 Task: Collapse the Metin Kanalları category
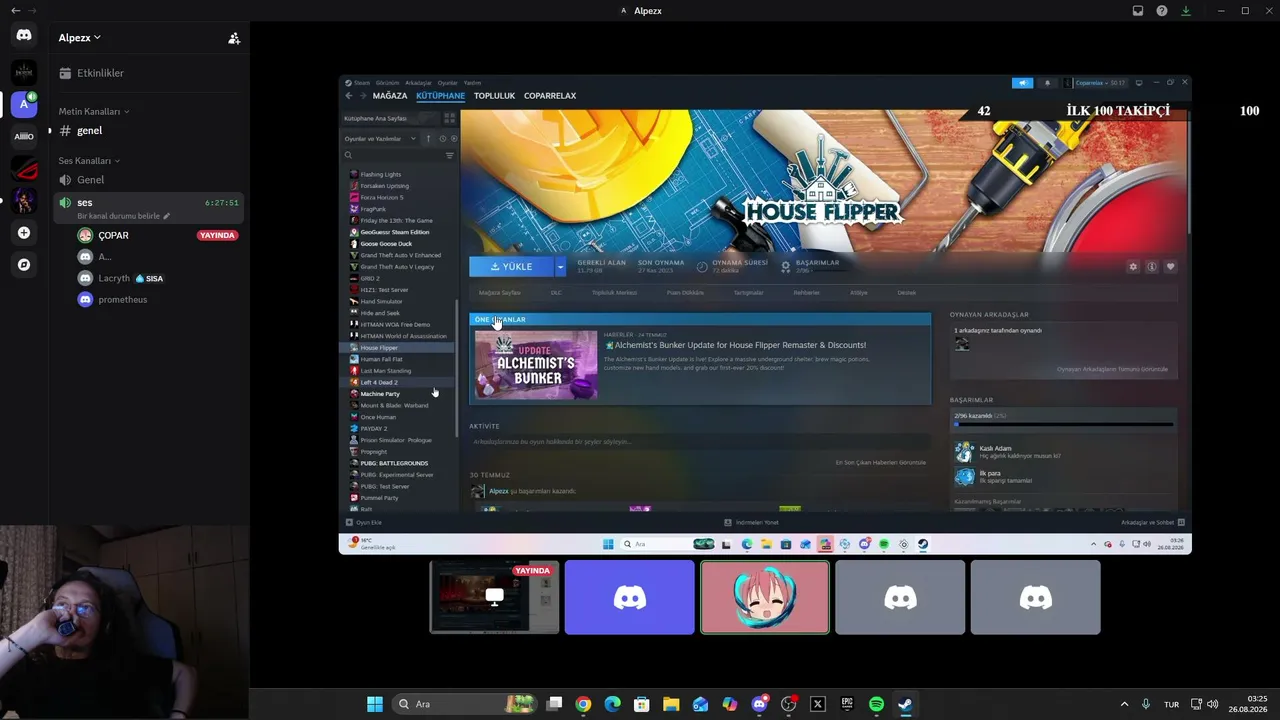[94, 111]
